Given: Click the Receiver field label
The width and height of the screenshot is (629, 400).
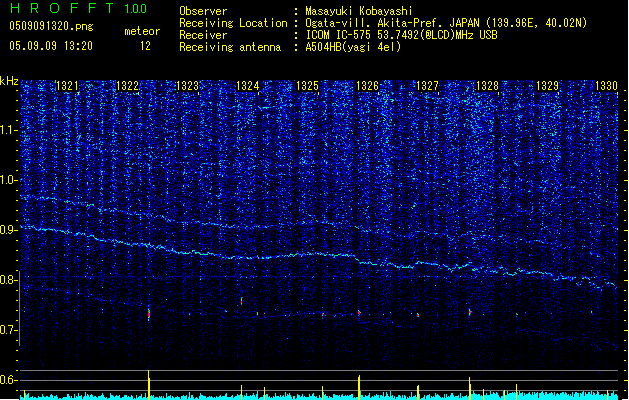Looking at the screenshot, I should click(x=203, y=35).
